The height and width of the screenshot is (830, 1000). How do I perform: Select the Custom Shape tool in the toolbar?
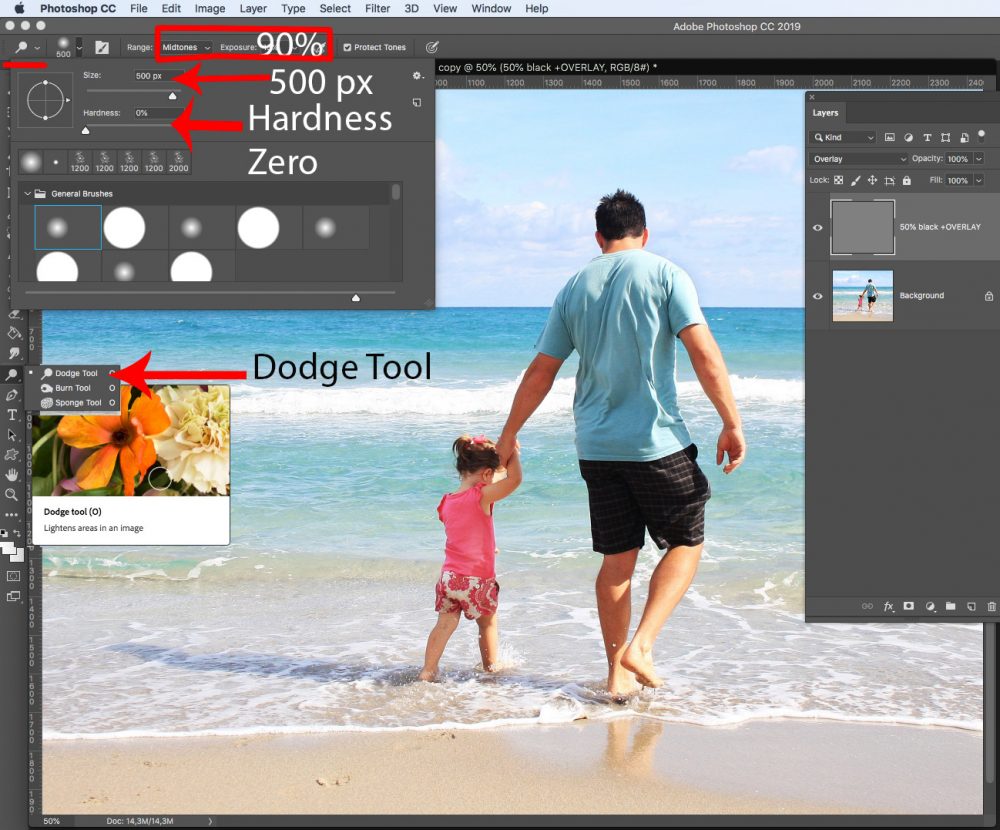(12, 454)
